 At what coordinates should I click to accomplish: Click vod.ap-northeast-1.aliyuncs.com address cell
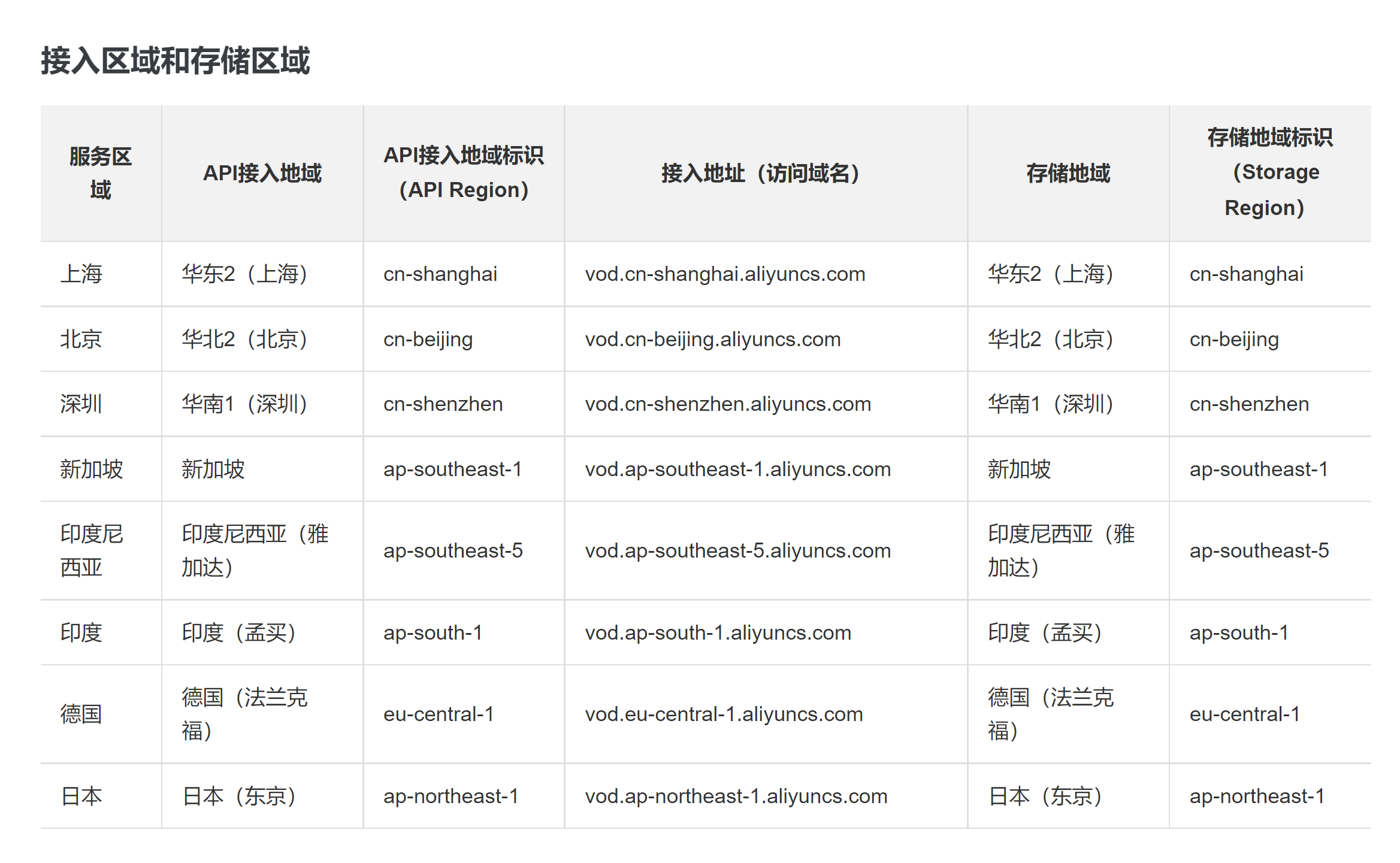(736, 797)
